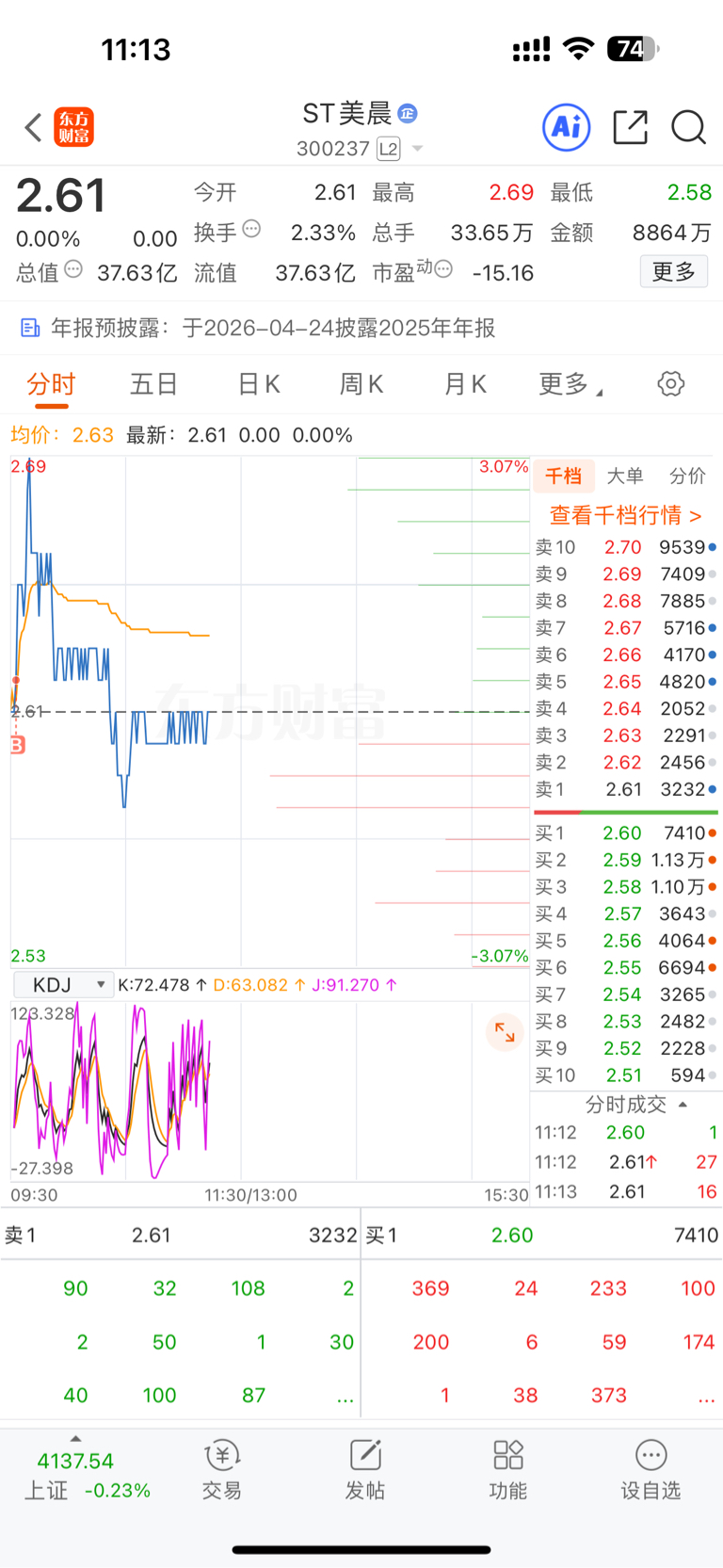Image resolution: width=723 pixels, height=1568 pixels.
Task: Open the KDJ indicator dropdown
Action: coord(63,985)
